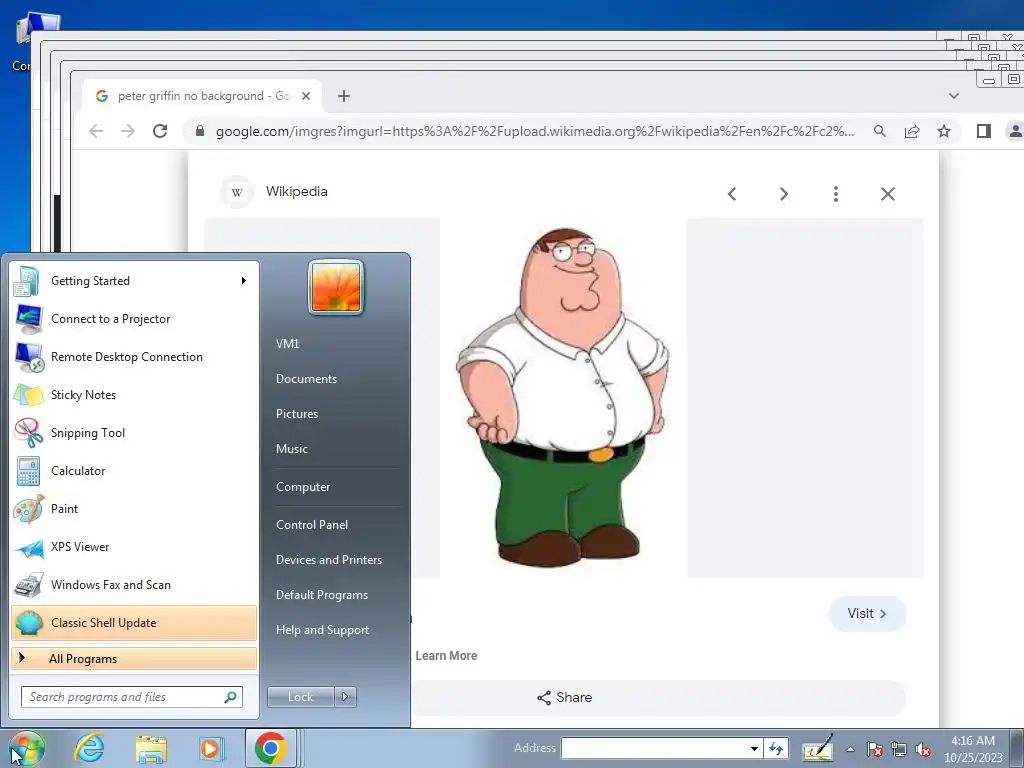
Task: Click the user account flower picture
Action: tap(336, 287)
